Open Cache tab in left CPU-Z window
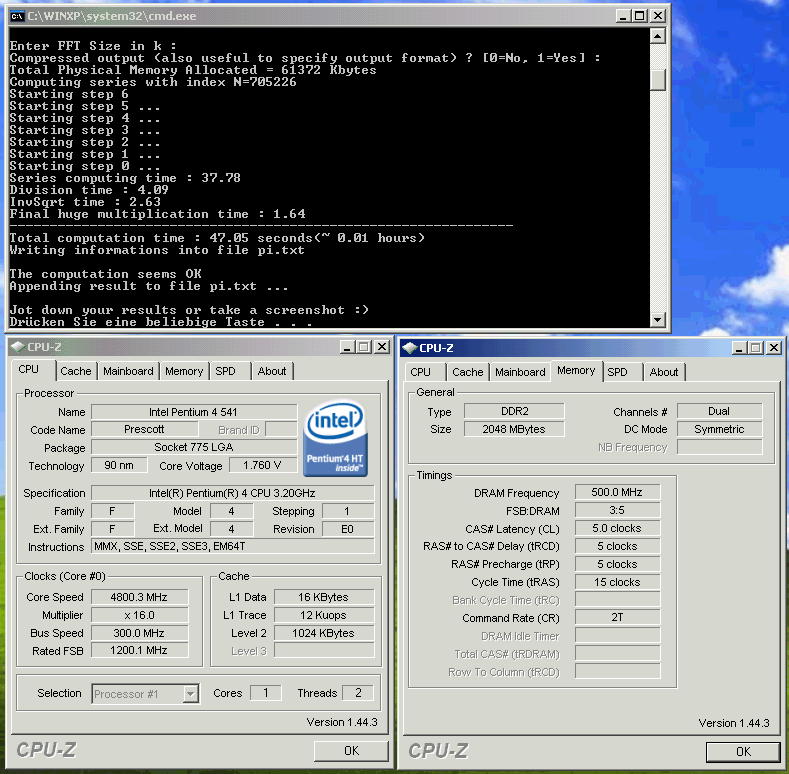This screenshot has height=774, width=789. coord(76,371)
